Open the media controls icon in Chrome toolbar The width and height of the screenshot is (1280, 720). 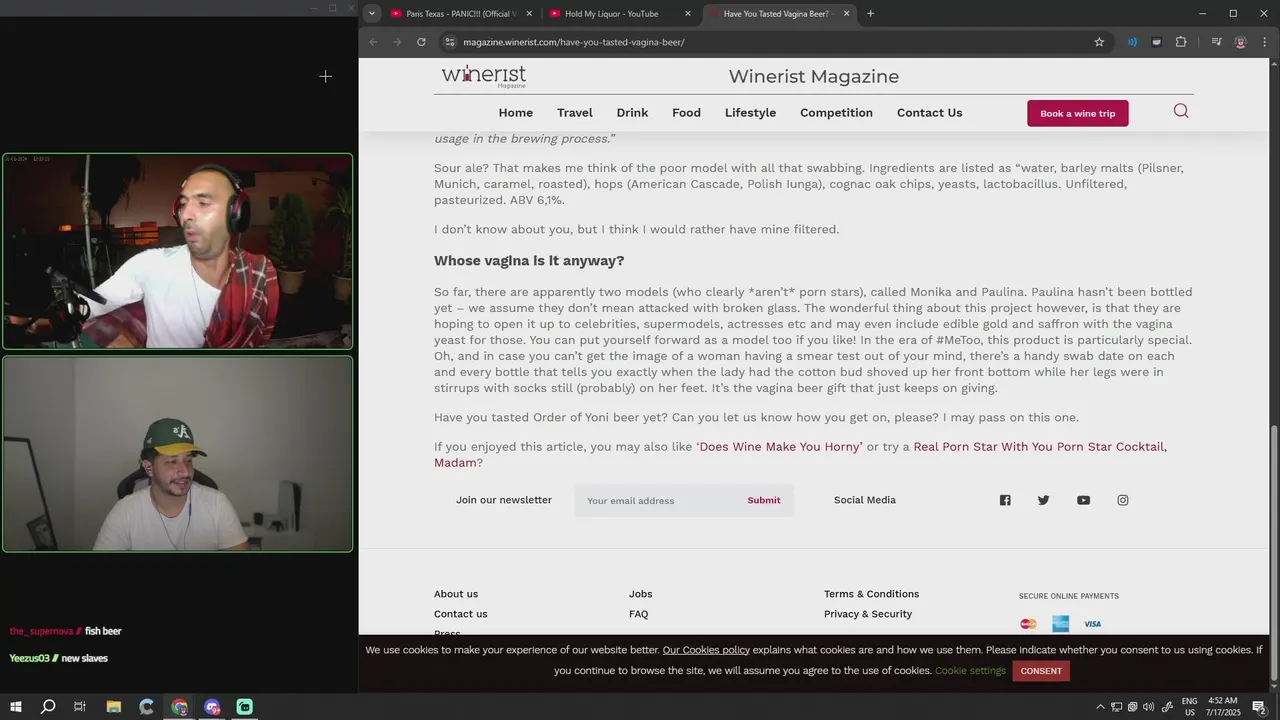click(x=1216, y=42)
